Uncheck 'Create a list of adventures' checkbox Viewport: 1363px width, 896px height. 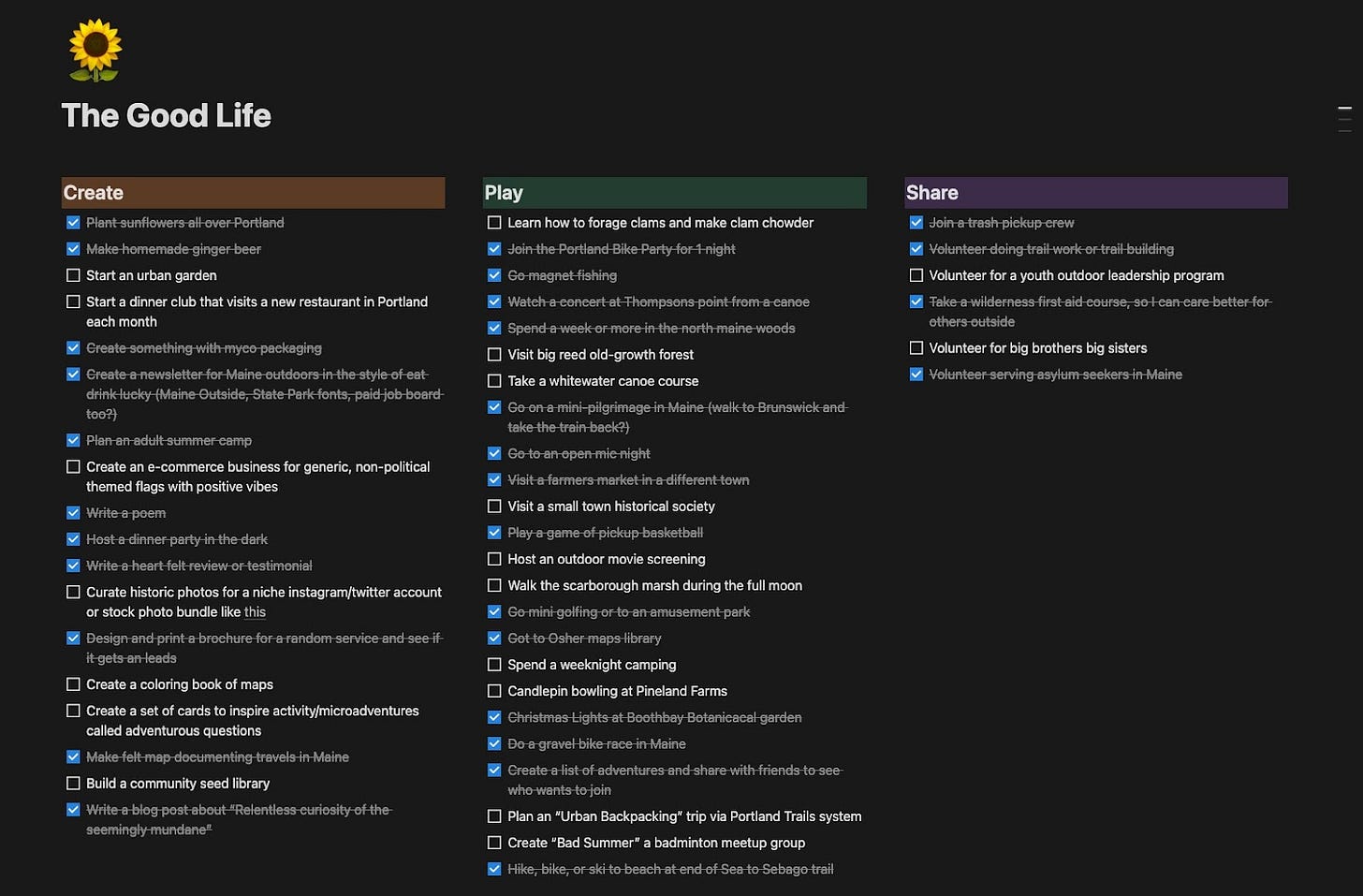pos(494,770)
